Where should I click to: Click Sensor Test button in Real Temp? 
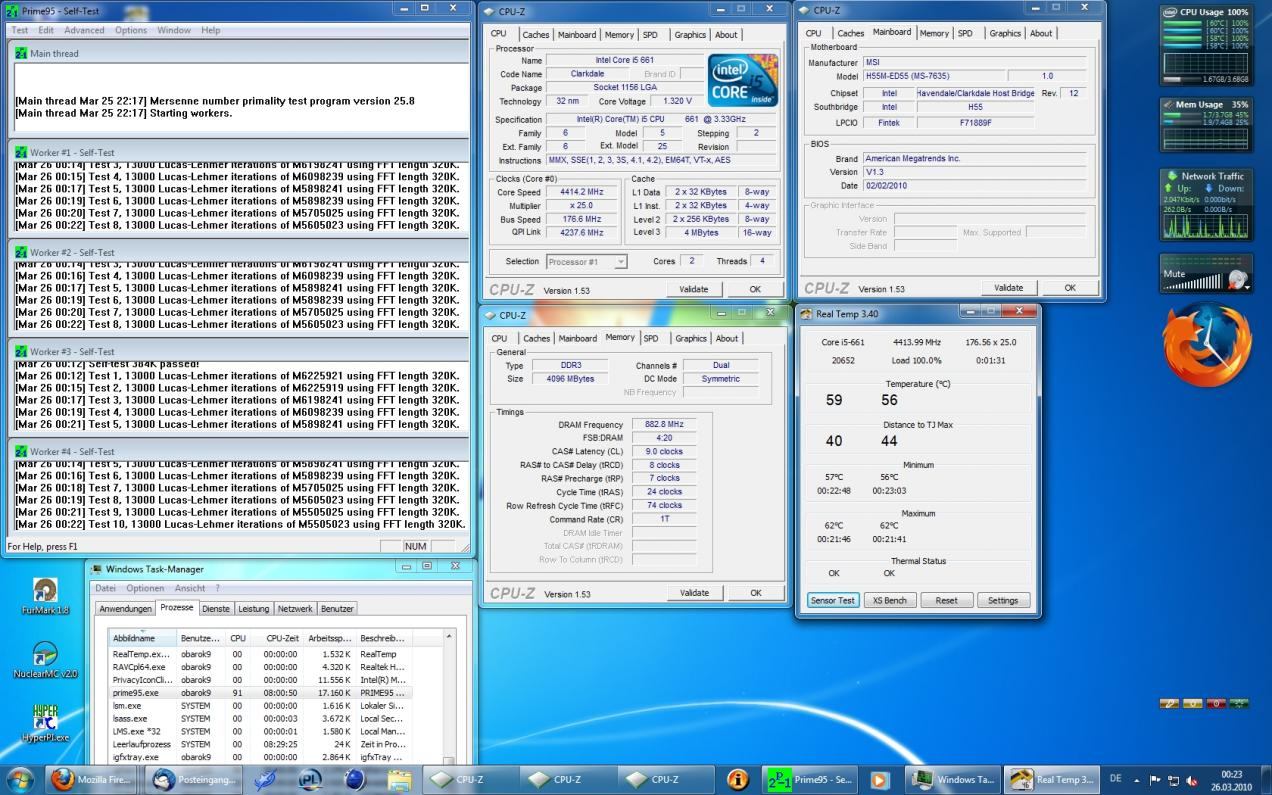pyautogui.click(x=832, y=600)
